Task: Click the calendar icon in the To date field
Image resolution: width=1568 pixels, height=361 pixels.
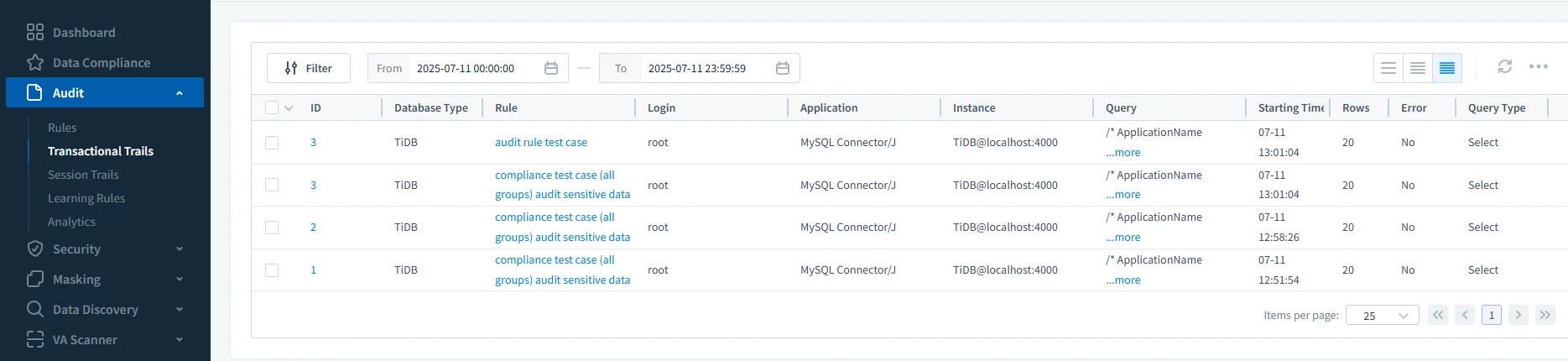Action: click(x=783, y=68)
